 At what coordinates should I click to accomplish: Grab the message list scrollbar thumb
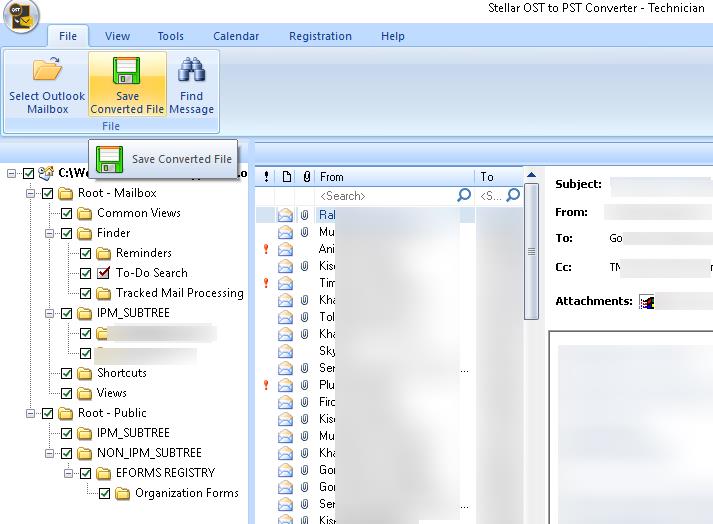(531, 252)
